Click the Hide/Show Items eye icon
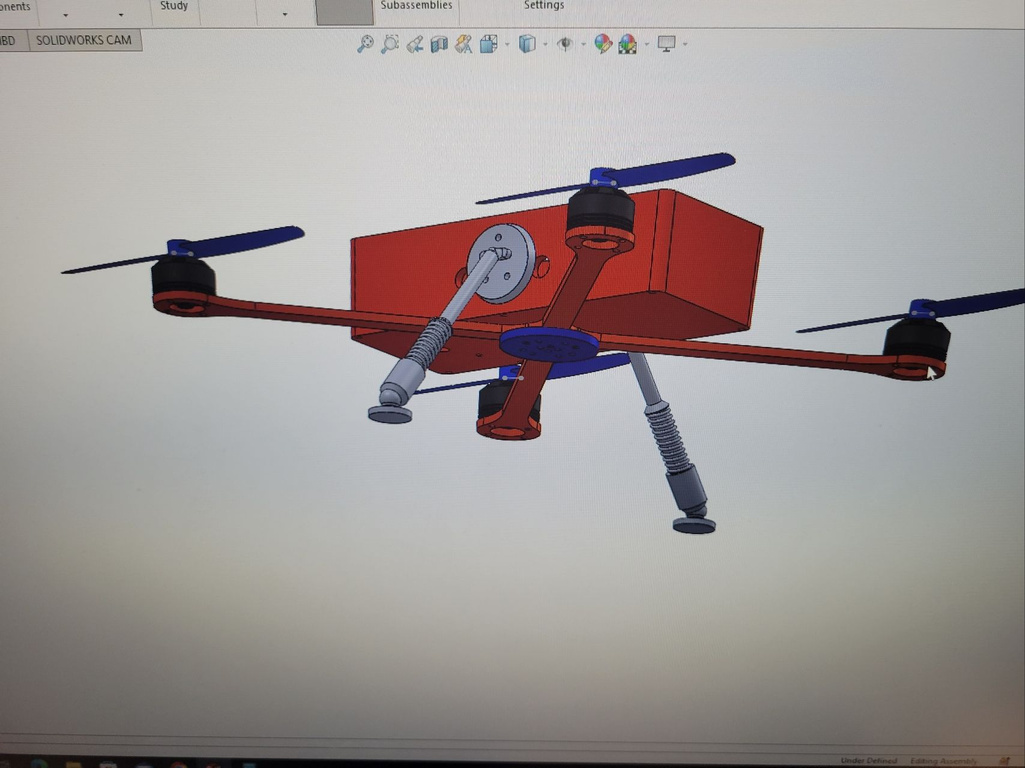The width and height of the screenshot is (1025, 768). pos(565,44)
